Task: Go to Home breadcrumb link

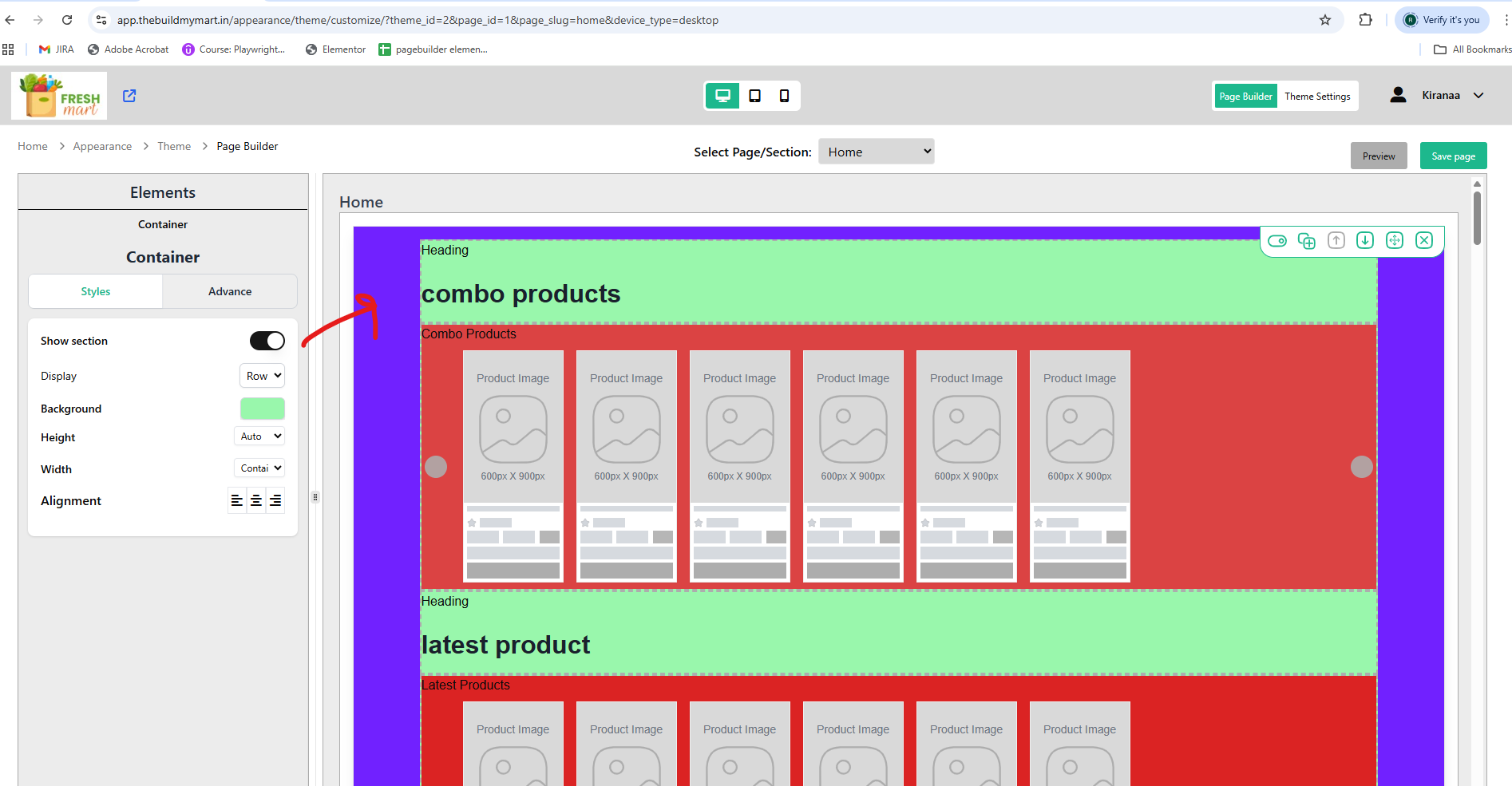Action: [33, 146]
